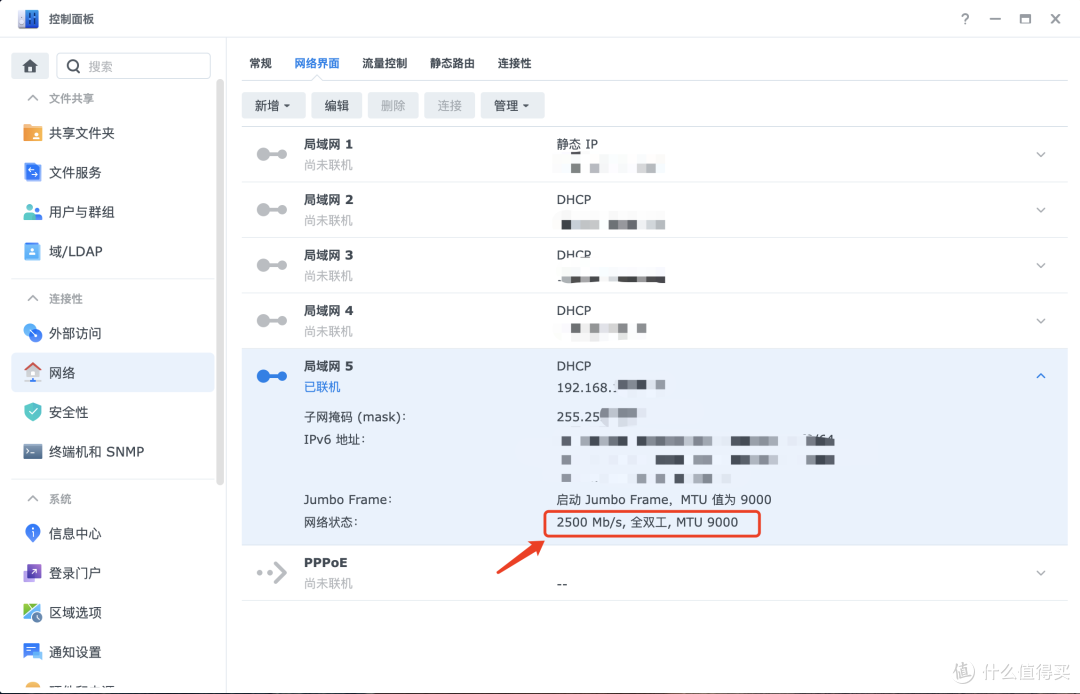Open 用户与群组 settings
Viewport: 1080px width, 694px height.
(113, 212)
